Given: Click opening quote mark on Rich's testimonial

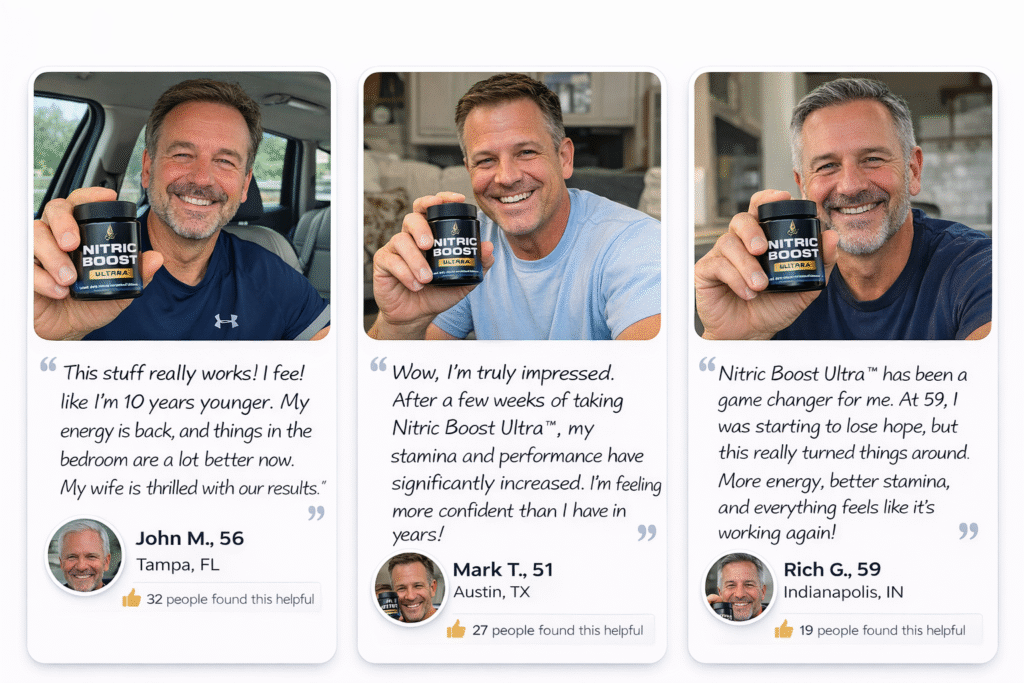Looking at the screenshot, I should 707,364.
